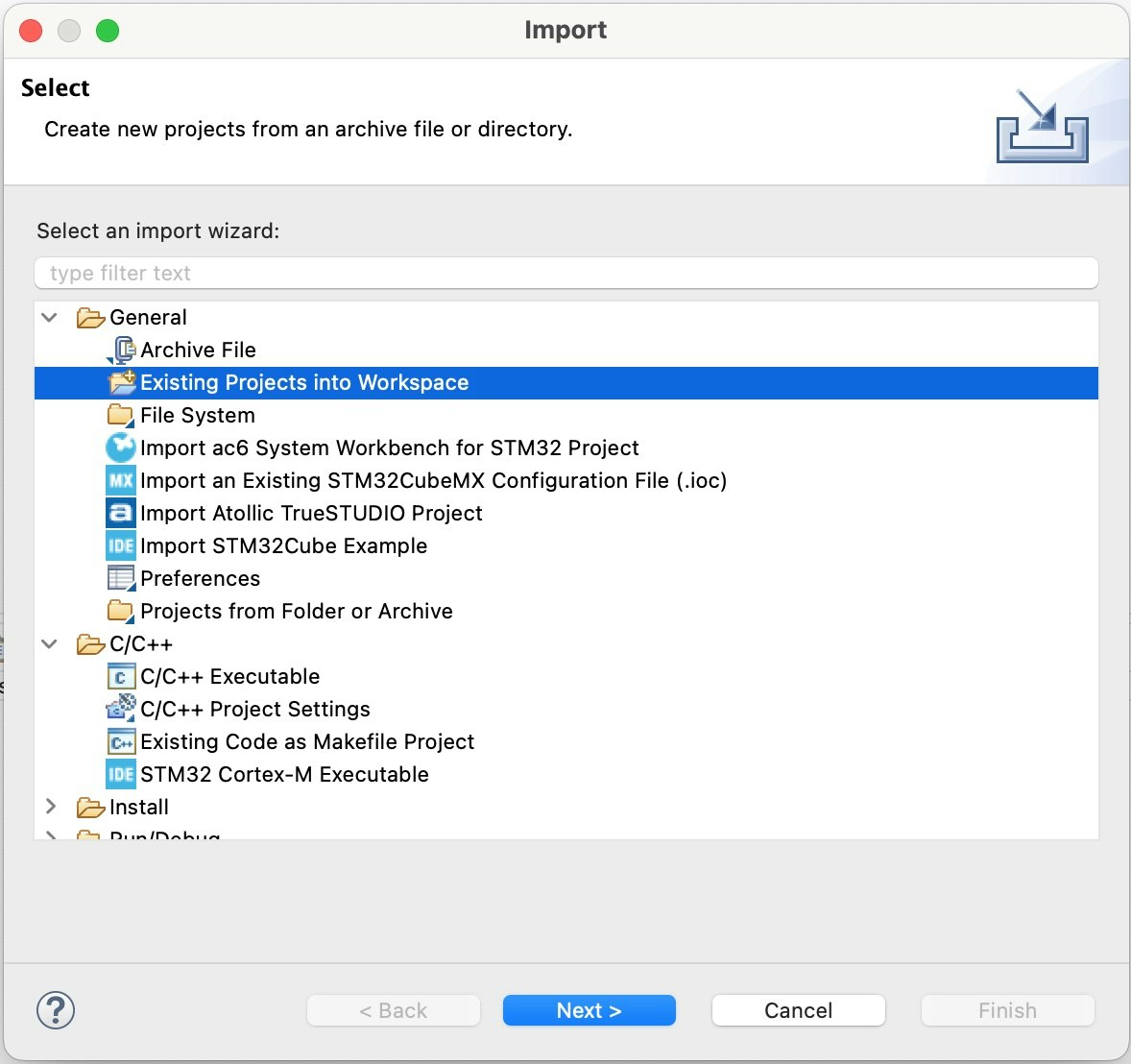The width and height of the screenshot is (1131, 1064).
Task: Click the Cancel button
Action: [799, 1010]
